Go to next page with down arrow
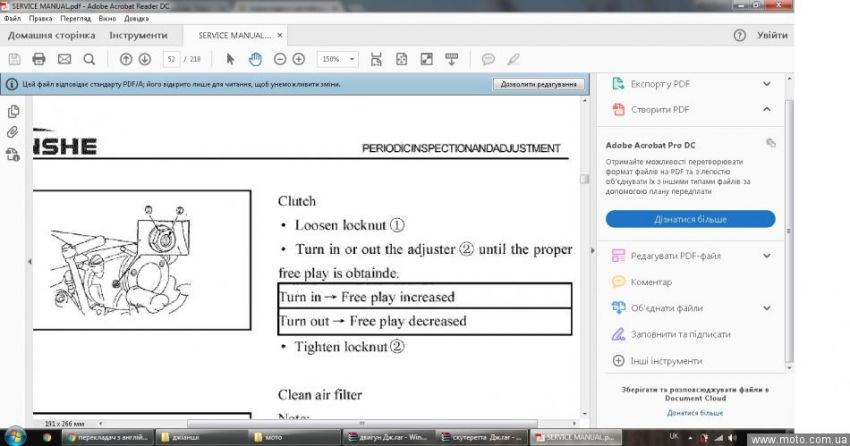The image size is (850, 446). pos(145,59)
